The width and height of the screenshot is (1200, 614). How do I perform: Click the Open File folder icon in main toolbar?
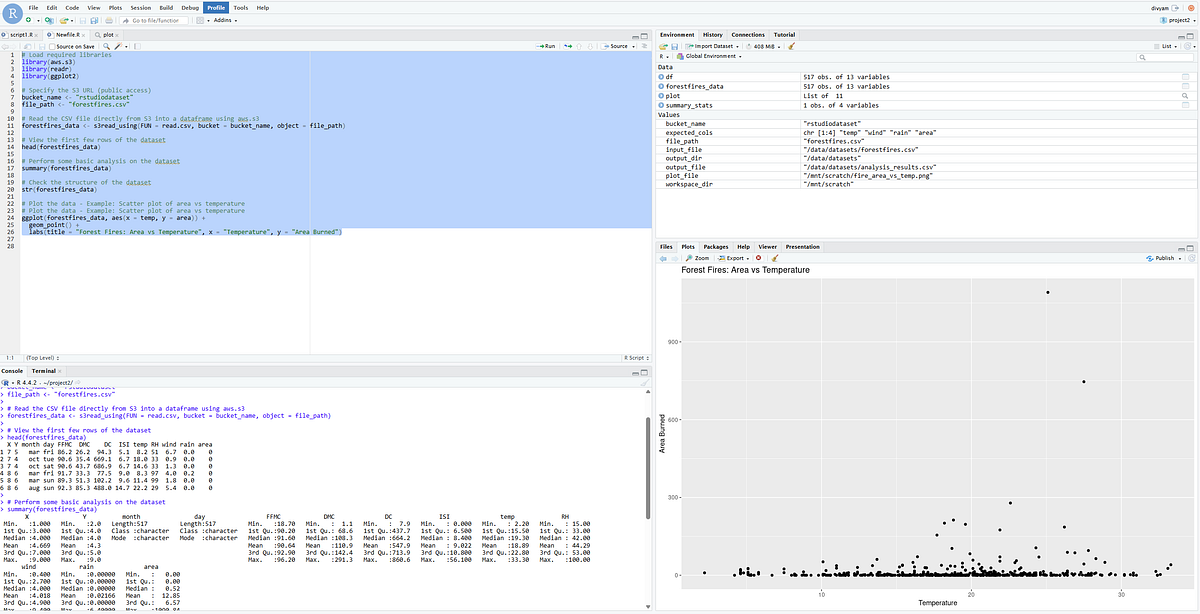(64, 20)
